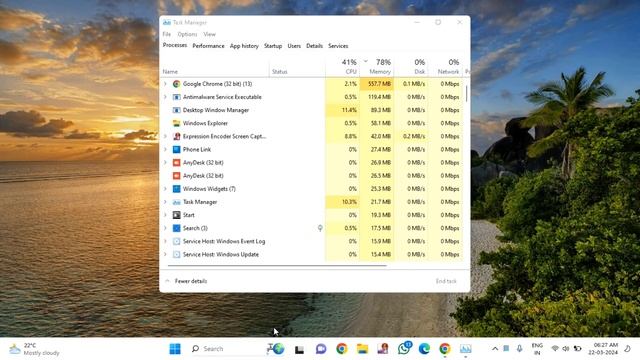Open the Options menu
Image resolution: width=640 pixels, height=360 pixels.
tap(187, 34)
